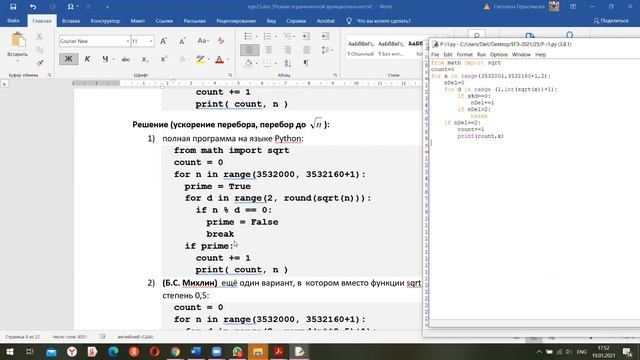
Task: Click the Windows Start button
Action: 9,351
